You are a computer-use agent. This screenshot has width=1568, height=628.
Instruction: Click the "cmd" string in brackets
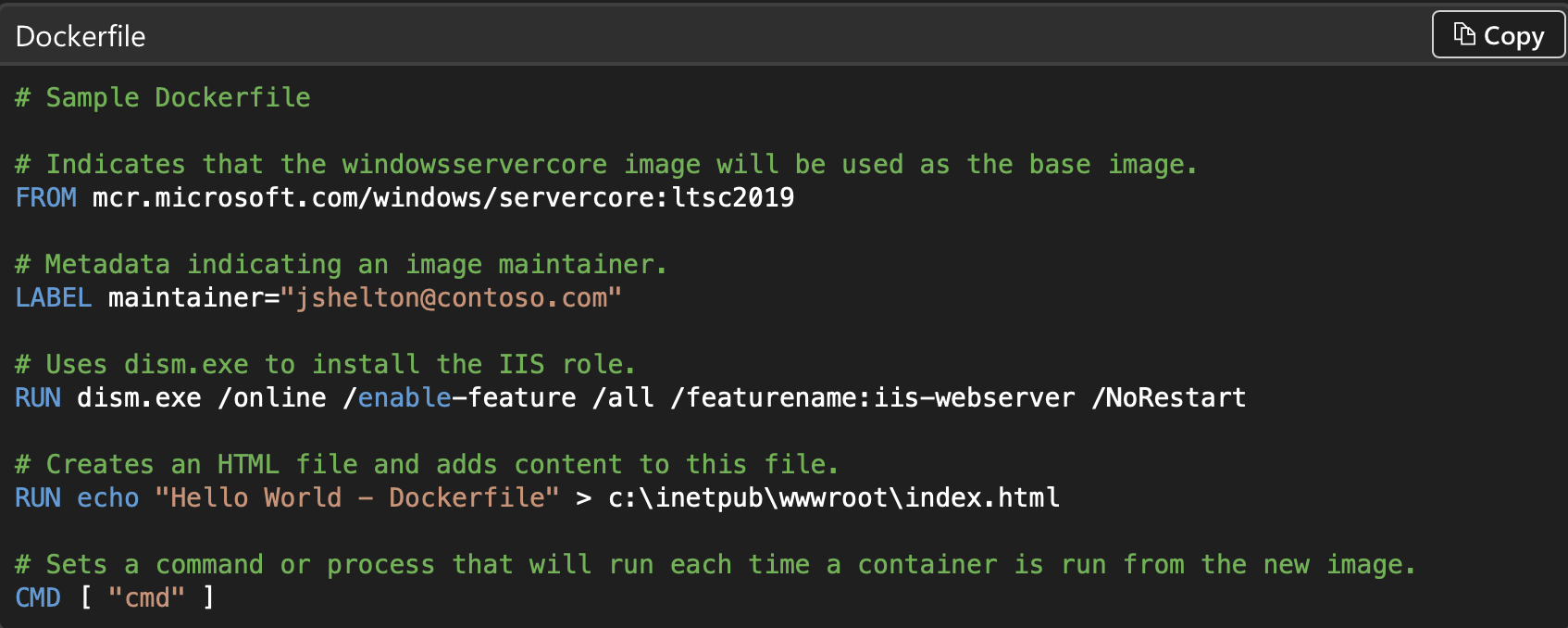pyautogui.click(x=146, y=597)
